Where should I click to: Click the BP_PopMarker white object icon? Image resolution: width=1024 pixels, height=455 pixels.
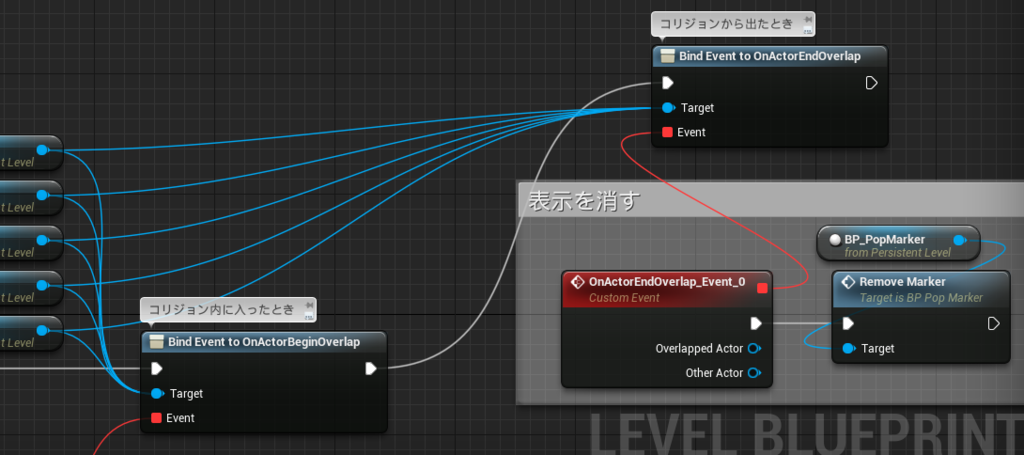click(835, 240)
